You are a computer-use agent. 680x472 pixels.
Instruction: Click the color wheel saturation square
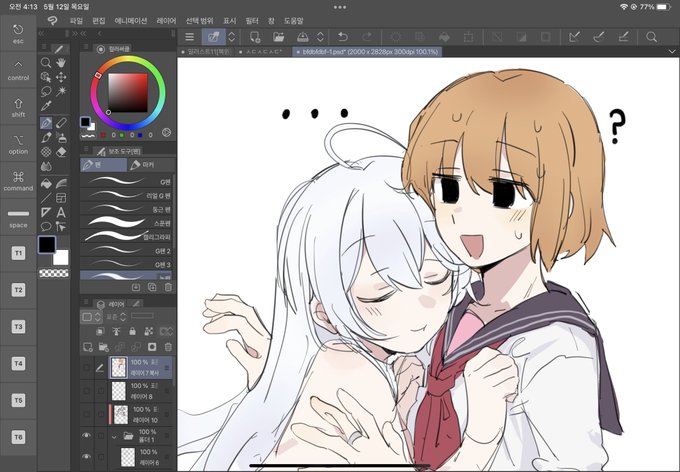click(x=128, y=93)
